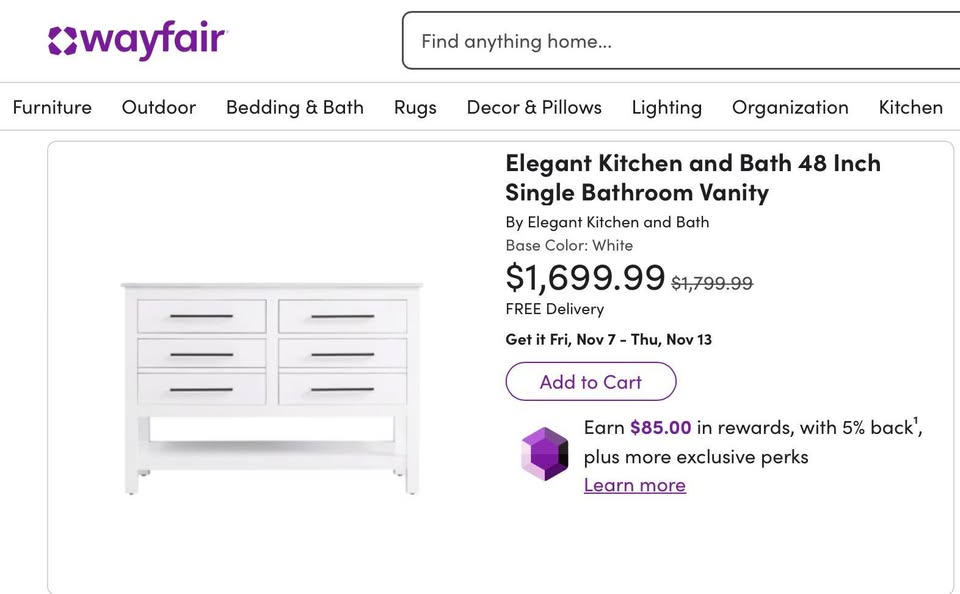Go to Bedding & Bath
The width and height of the screenshot is (960, 594).
pyautogui.click(x=295, y=107)
